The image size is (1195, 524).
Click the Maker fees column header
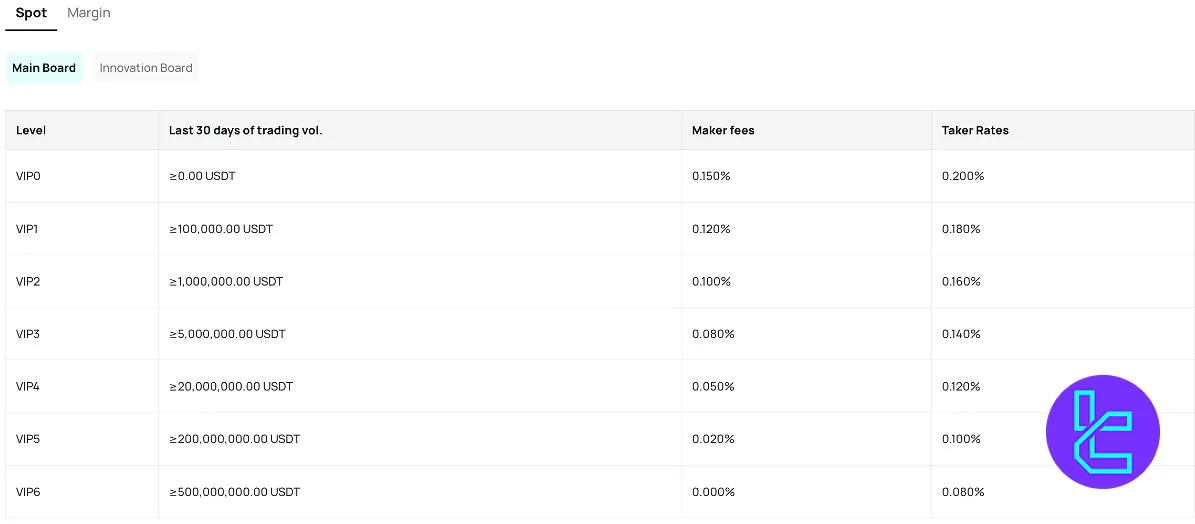click(722, 130)
